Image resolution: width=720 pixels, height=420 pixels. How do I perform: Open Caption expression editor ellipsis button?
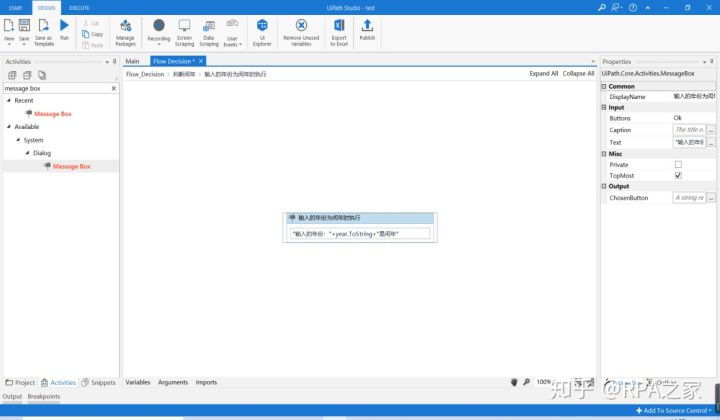[x=711, y=130]
